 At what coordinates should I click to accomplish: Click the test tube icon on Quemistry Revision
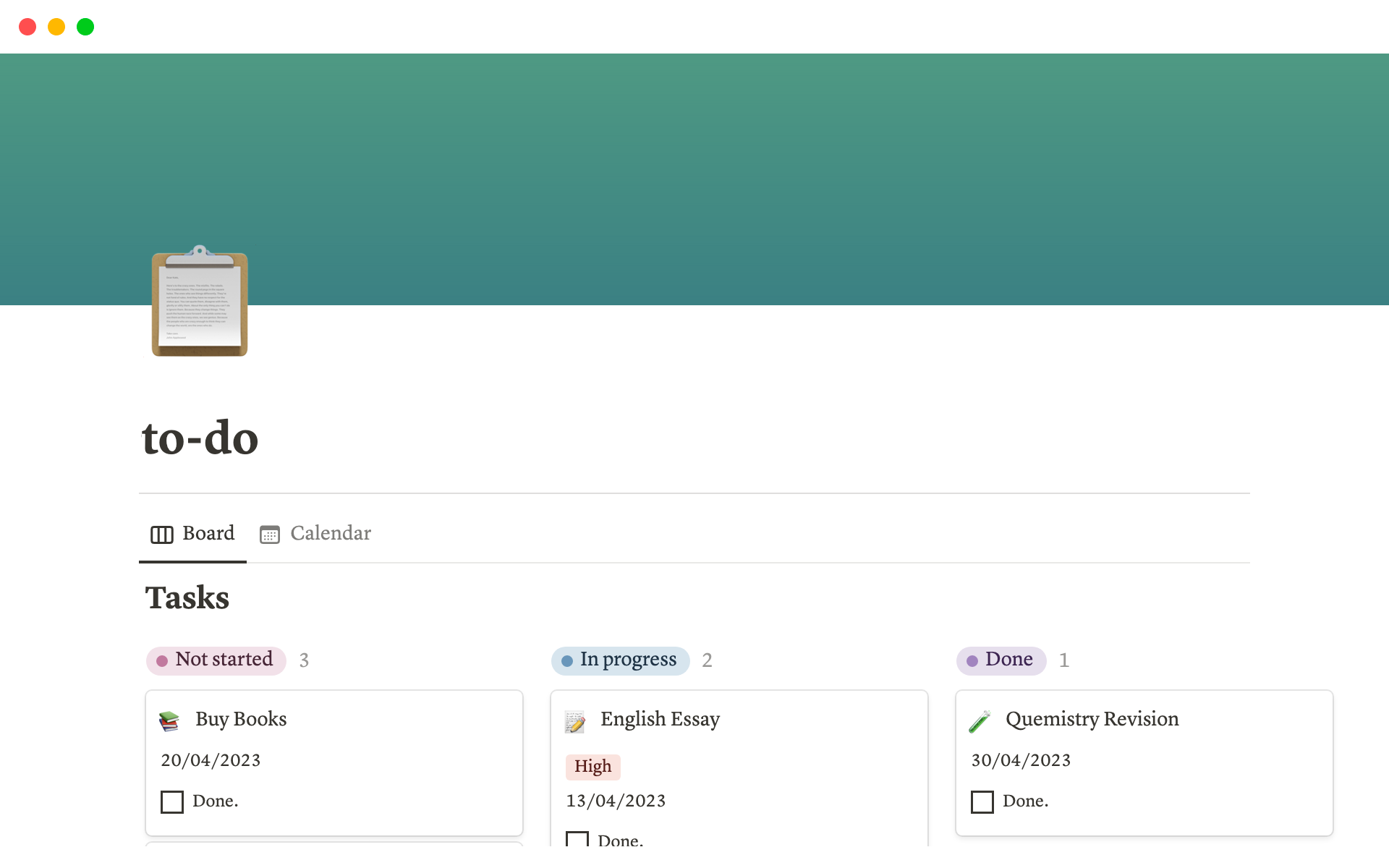980,721
